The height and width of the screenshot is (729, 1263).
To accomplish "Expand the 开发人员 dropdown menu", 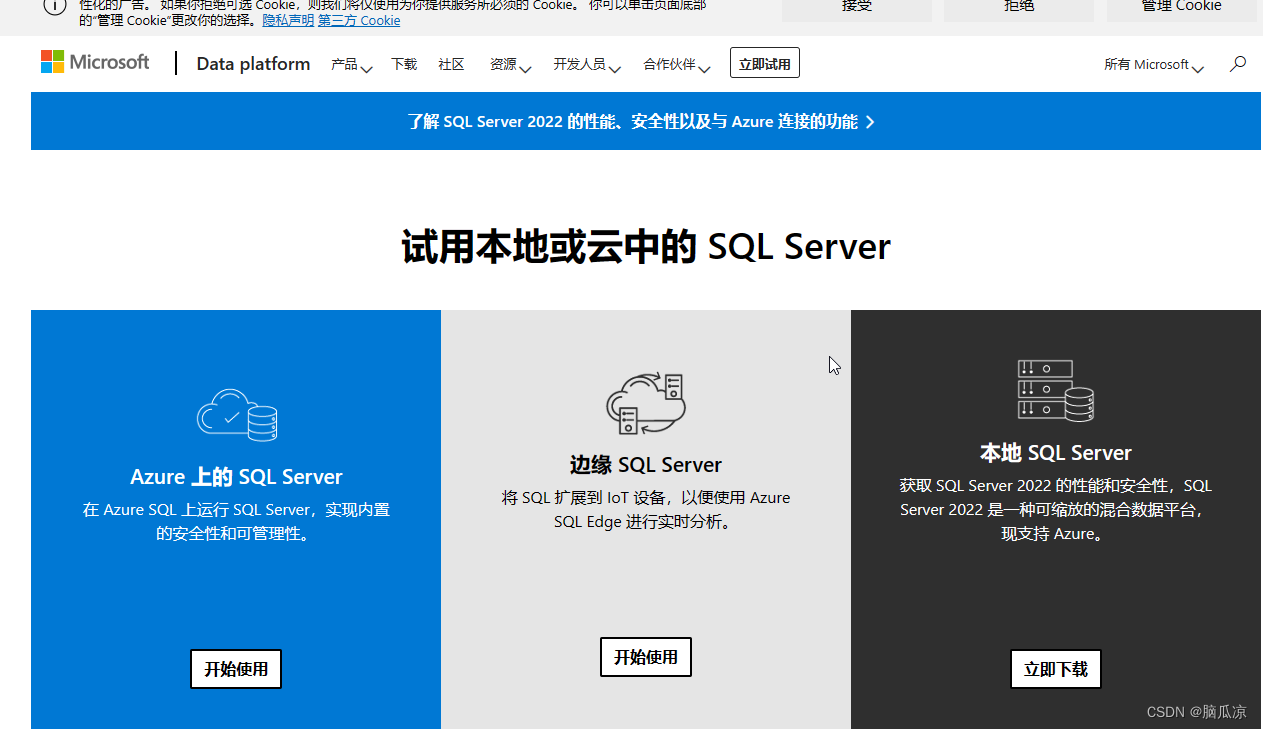I will pos(587,64).
